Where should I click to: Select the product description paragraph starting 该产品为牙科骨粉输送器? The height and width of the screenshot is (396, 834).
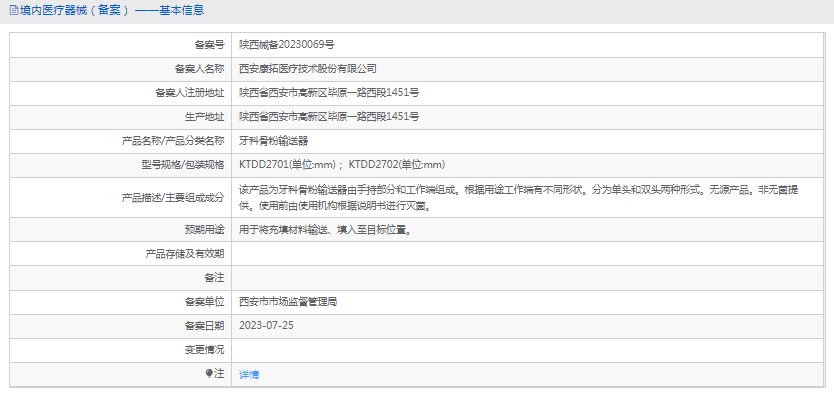pyautogui.click(x=519, y=197)
